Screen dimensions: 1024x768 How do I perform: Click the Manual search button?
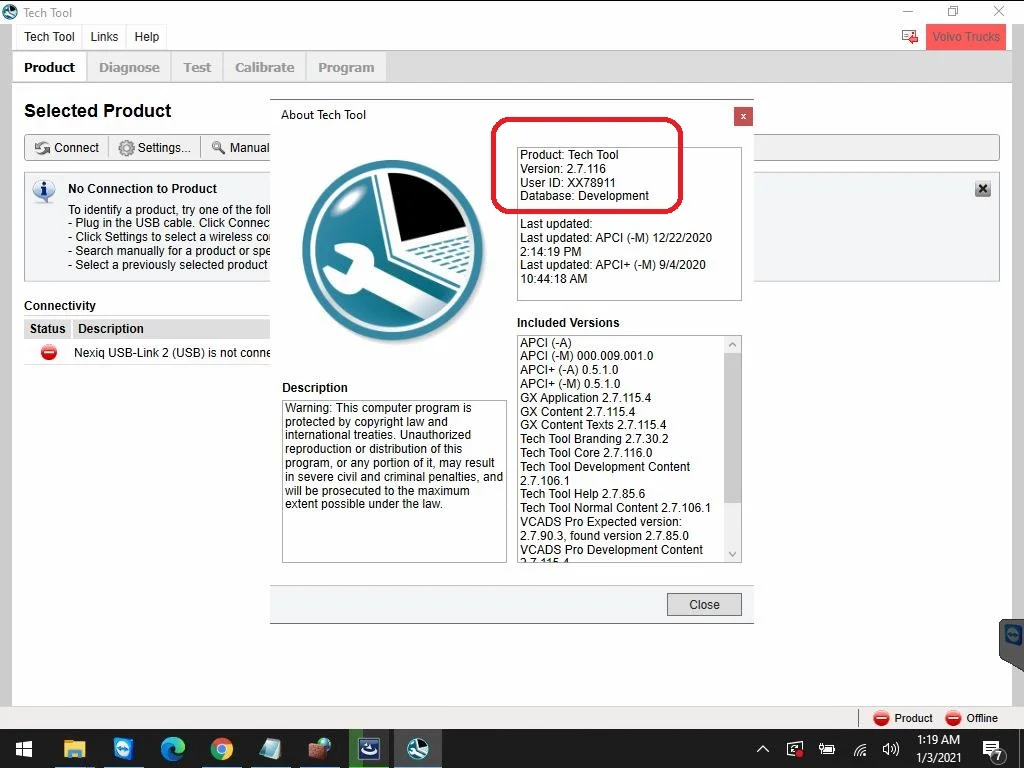click(239, 148)
